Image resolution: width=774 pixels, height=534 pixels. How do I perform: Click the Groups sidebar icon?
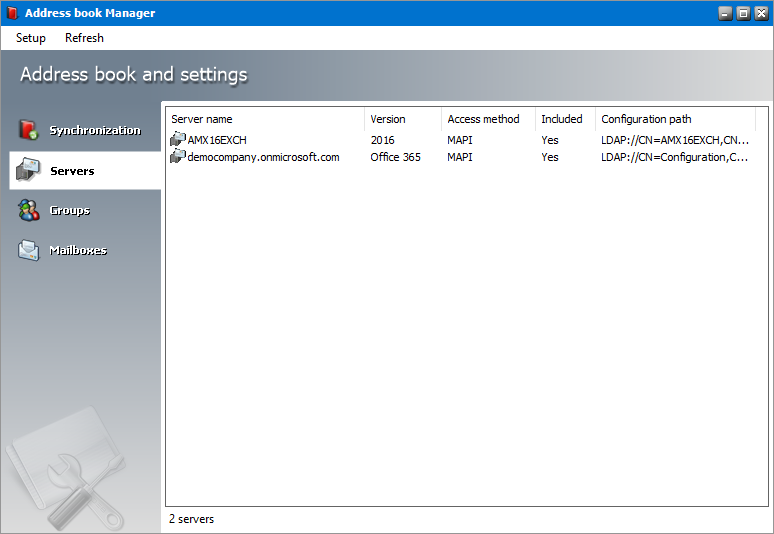click(x=29, y=210)
